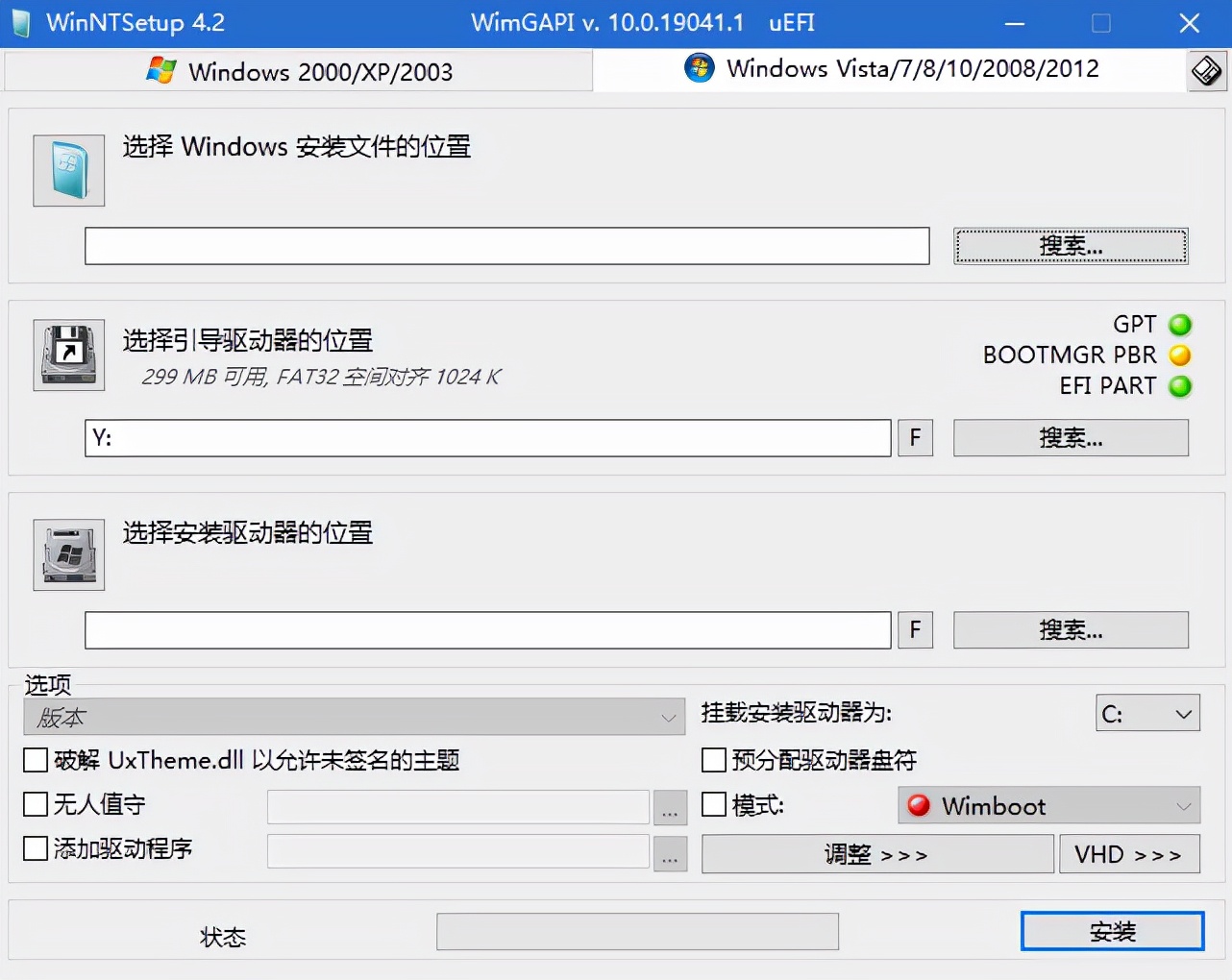Viewport: 1232px width, 980px height.
Task: Check the 无人值守 unattended option
Action: tap(36, 804)
